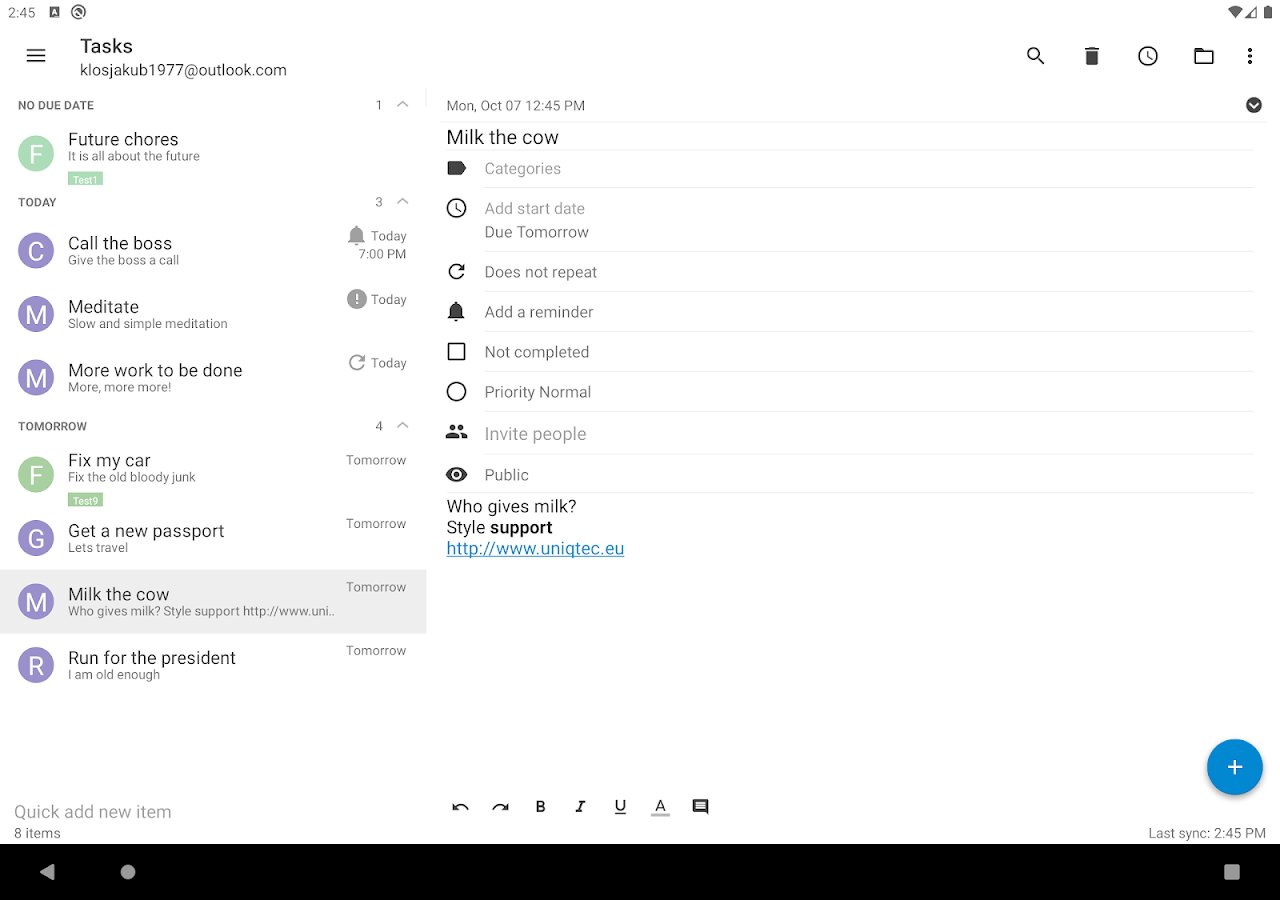This screenshot has height=900, width=1280.
Task: Click the Last sync status text
Action: pyautogui.click(x=1207, y=833)
